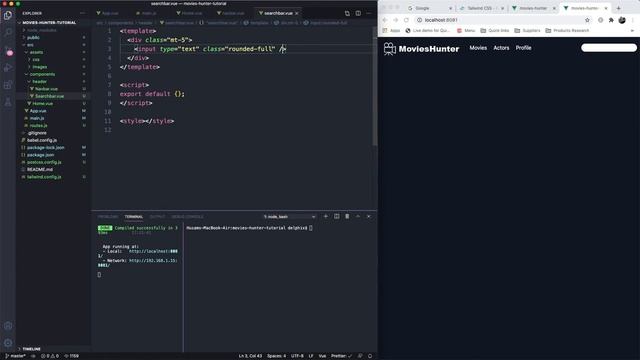
Task: Close the searchbar.vue editor tab
Action: tap(297, 13)
